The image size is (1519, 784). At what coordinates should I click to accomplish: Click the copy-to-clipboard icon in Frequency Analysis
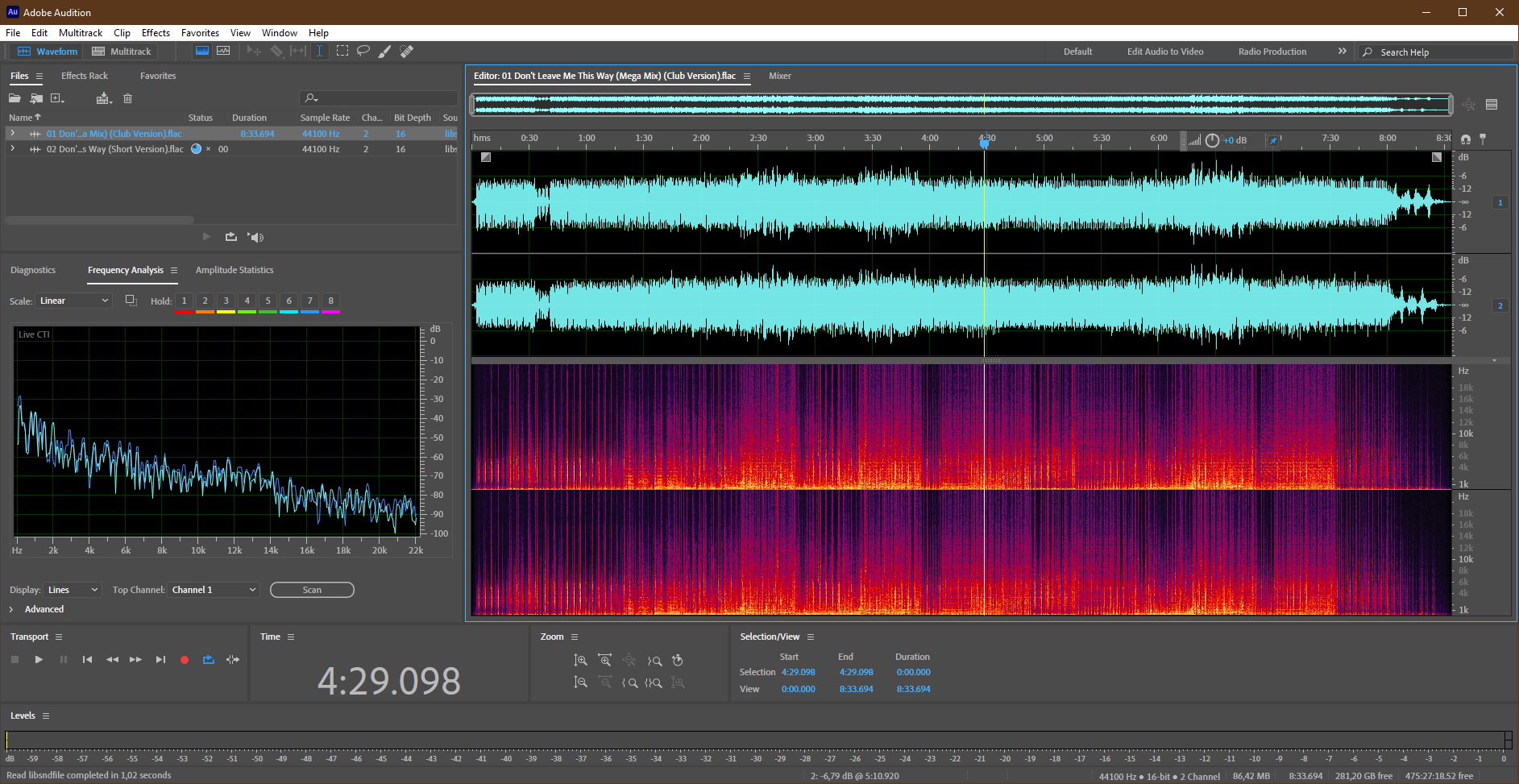[131, 301]
